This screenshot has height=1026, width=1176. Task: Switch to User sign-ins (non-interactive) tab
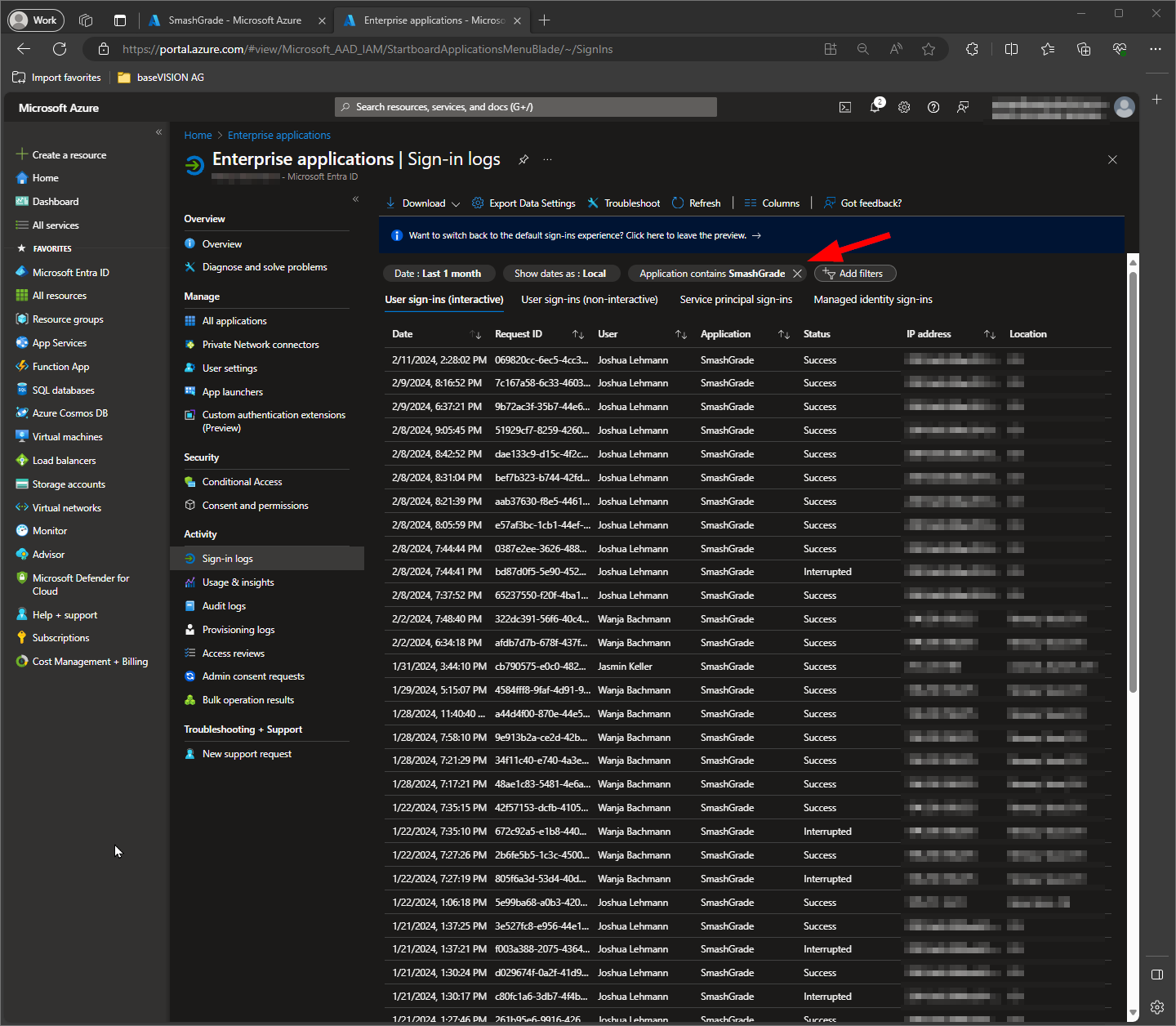click(x=590, y=300)
